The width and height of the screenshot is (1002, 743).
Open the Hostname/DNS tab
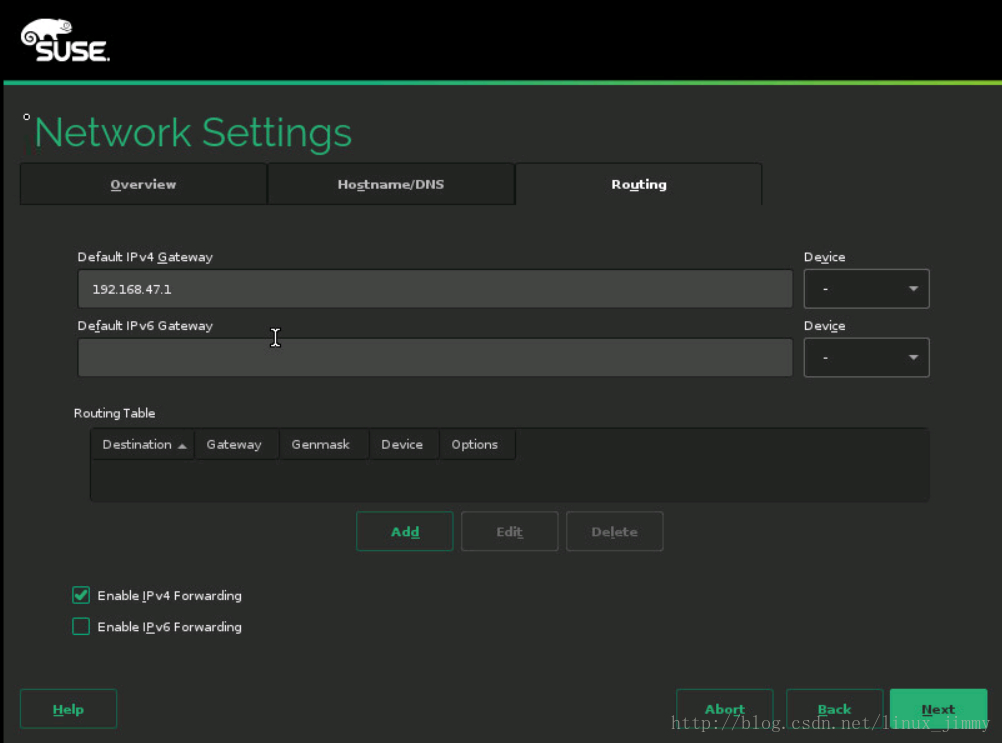390,184
